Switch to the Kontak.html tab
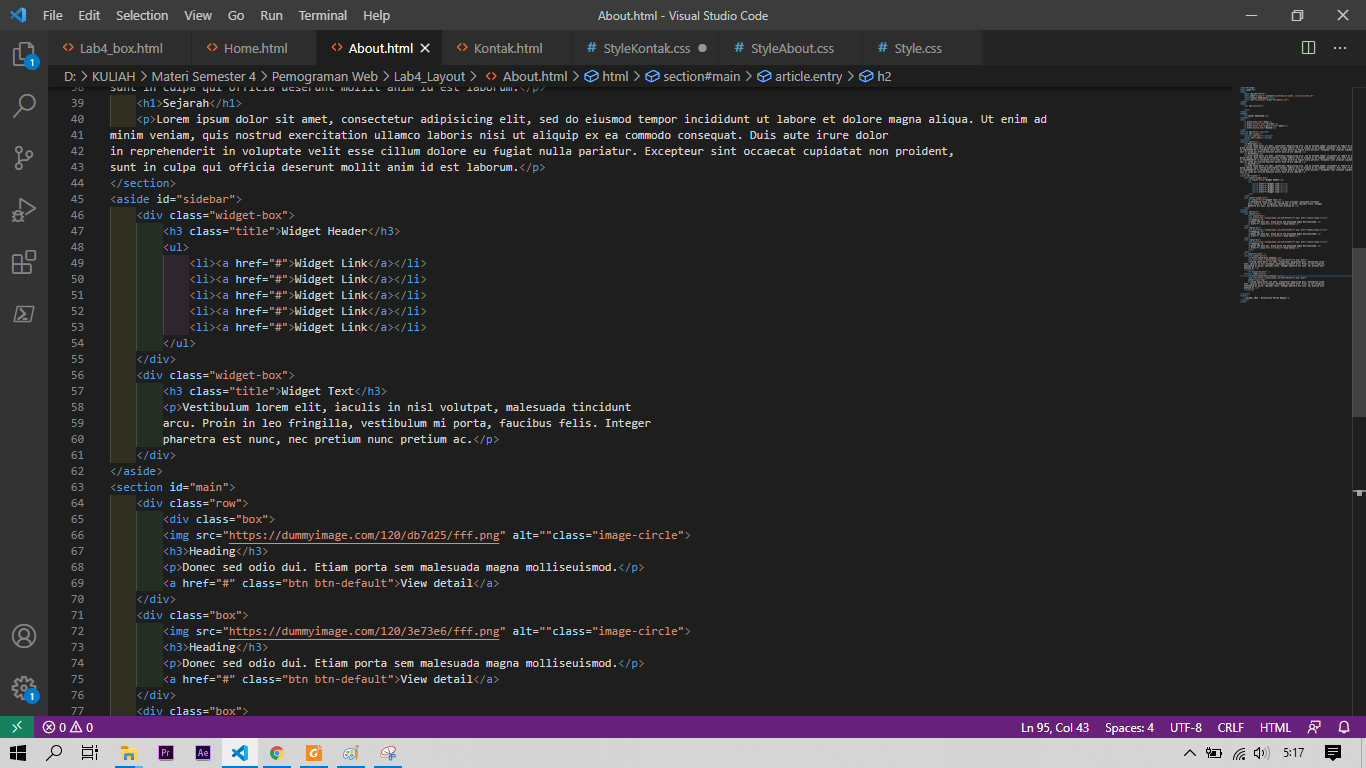Image resolution: width=1366 pixels, height=768 pixels. [x=507, y=47]
